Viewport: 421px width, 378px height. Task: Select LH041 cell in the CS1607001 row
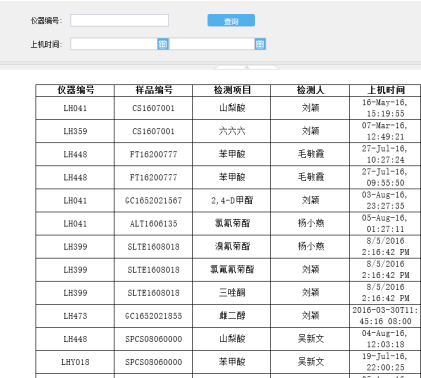(75, 108)
